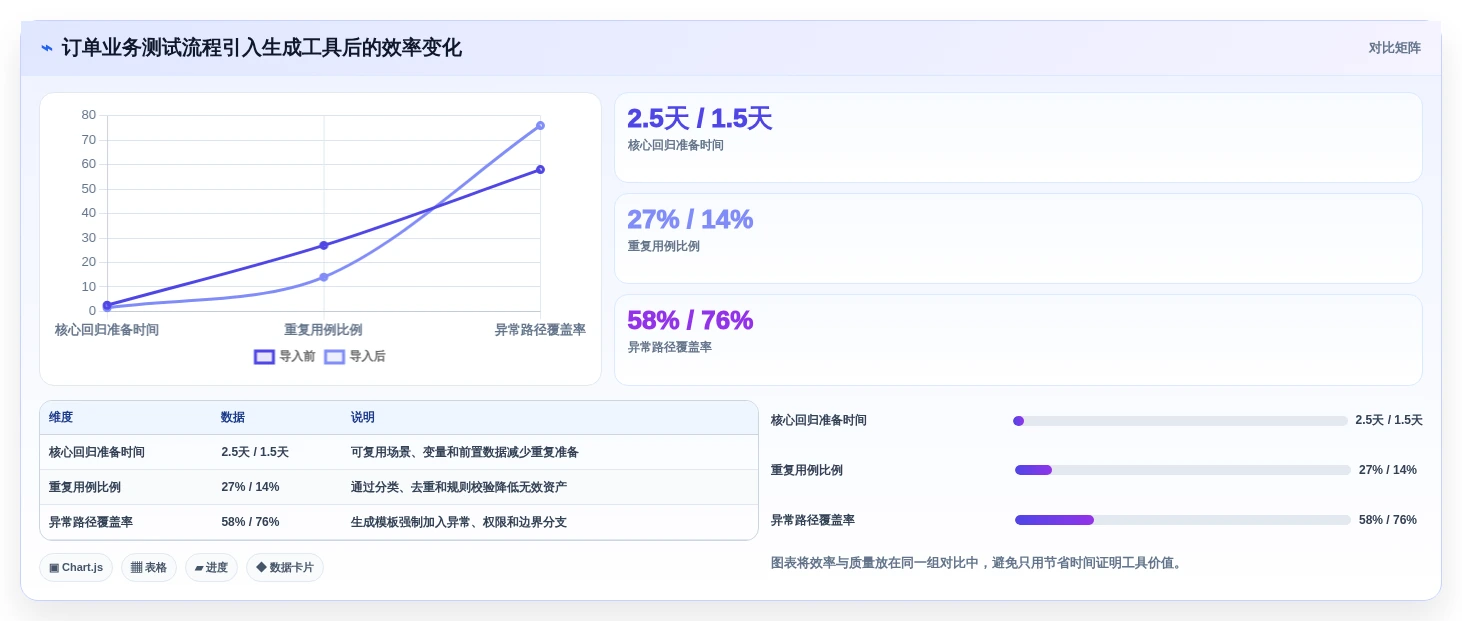This screenshot has height=621, width=1462.
Task: Click the footnote text 图表将效率与质量放在同一组对比中
Action: pyautogui.click(x=875, y=563)
